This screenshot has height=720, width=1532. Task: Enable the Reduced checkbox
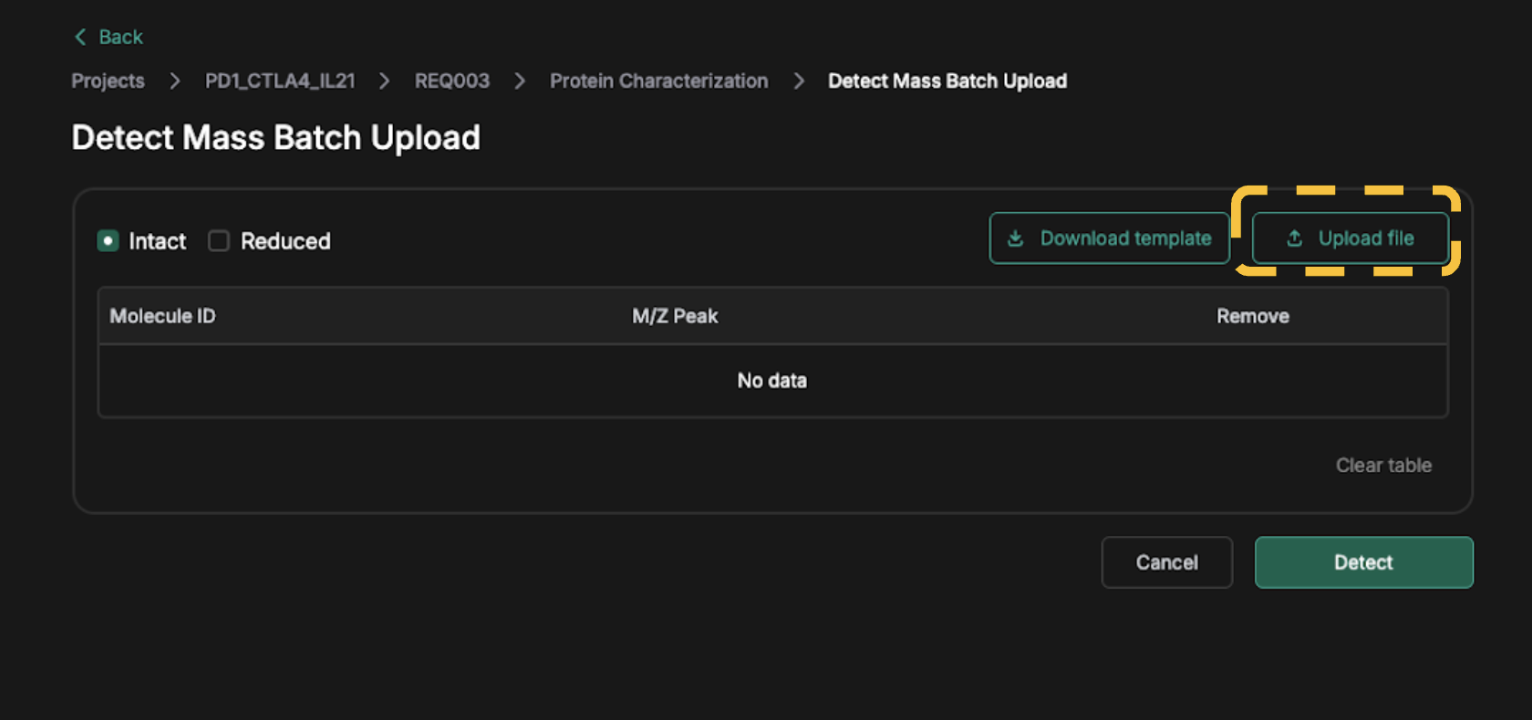[219, 241]
